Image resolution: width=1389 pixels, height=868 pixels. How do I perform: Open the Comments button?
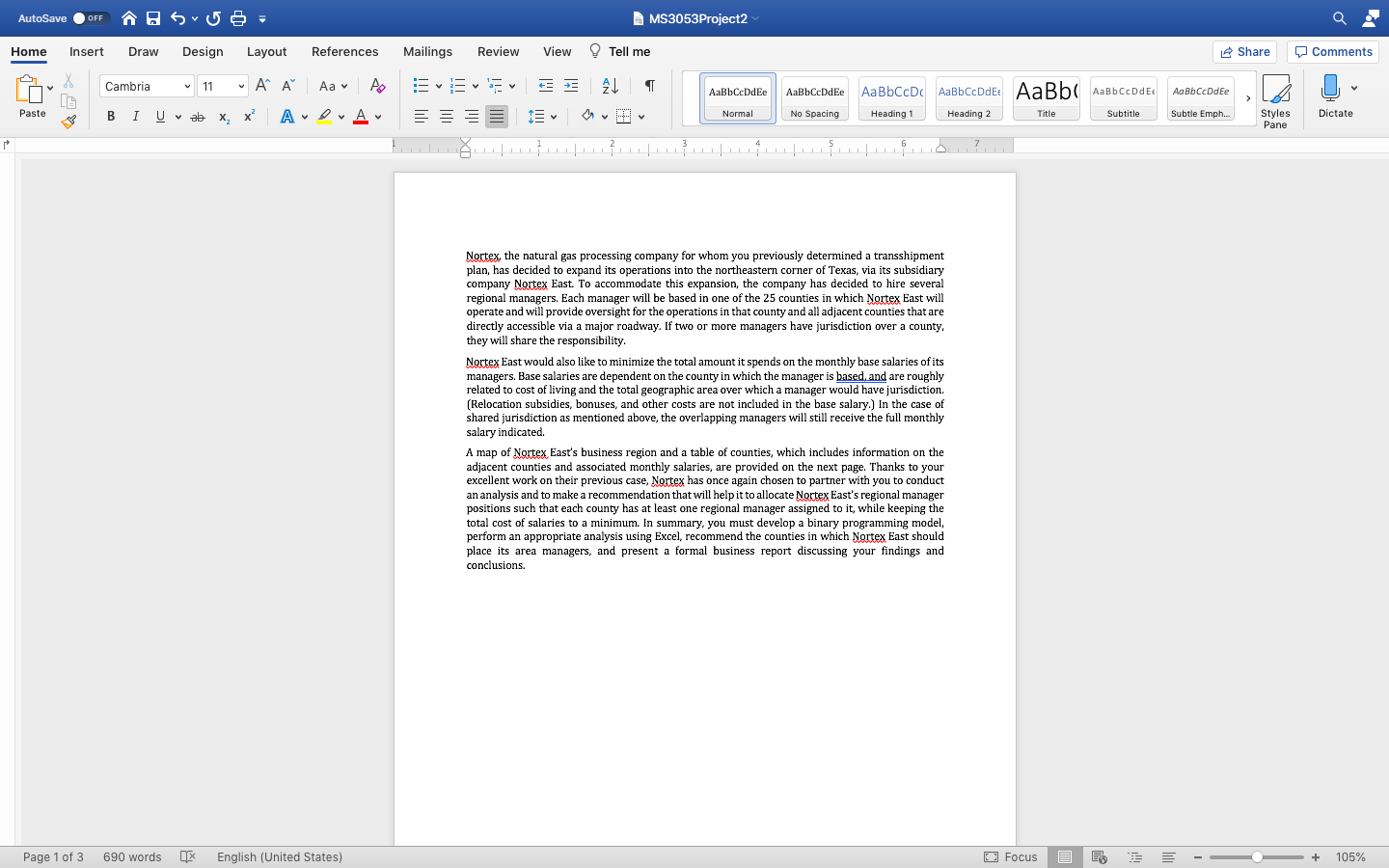(x=1333, y=52)
